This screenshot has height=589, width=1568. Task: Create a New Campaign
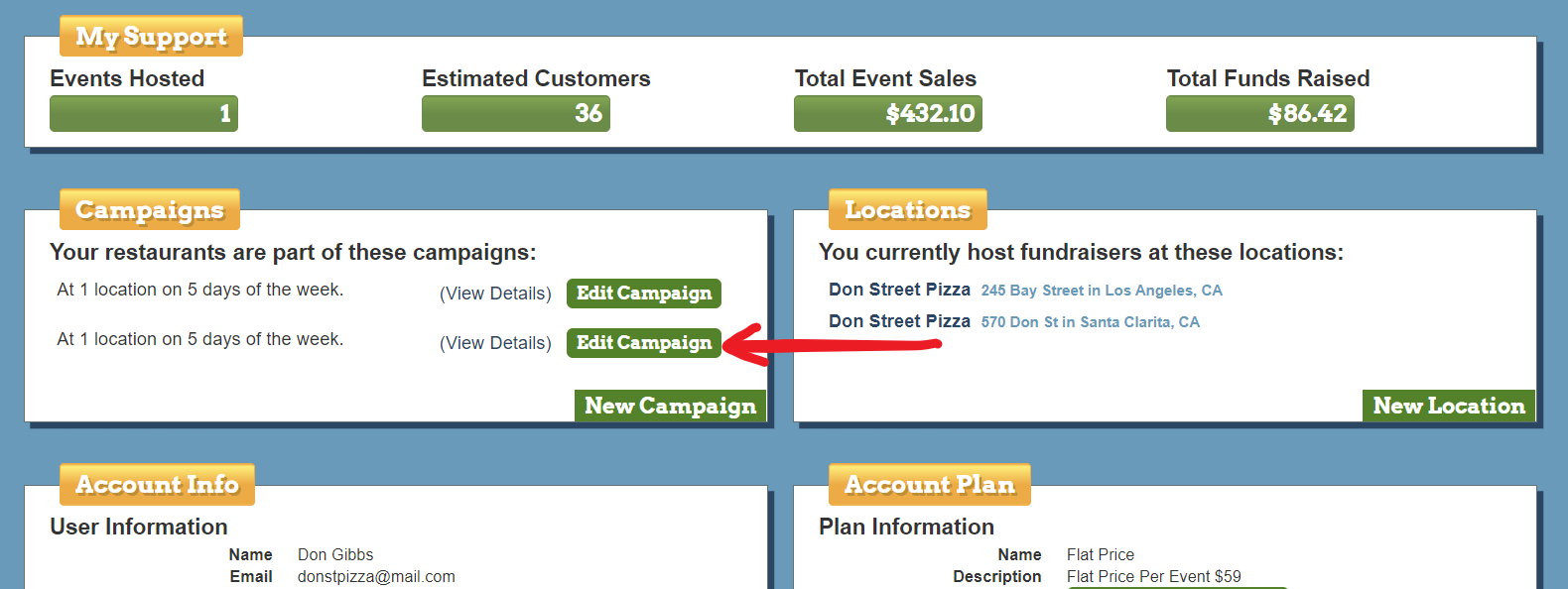click(670, 406)
